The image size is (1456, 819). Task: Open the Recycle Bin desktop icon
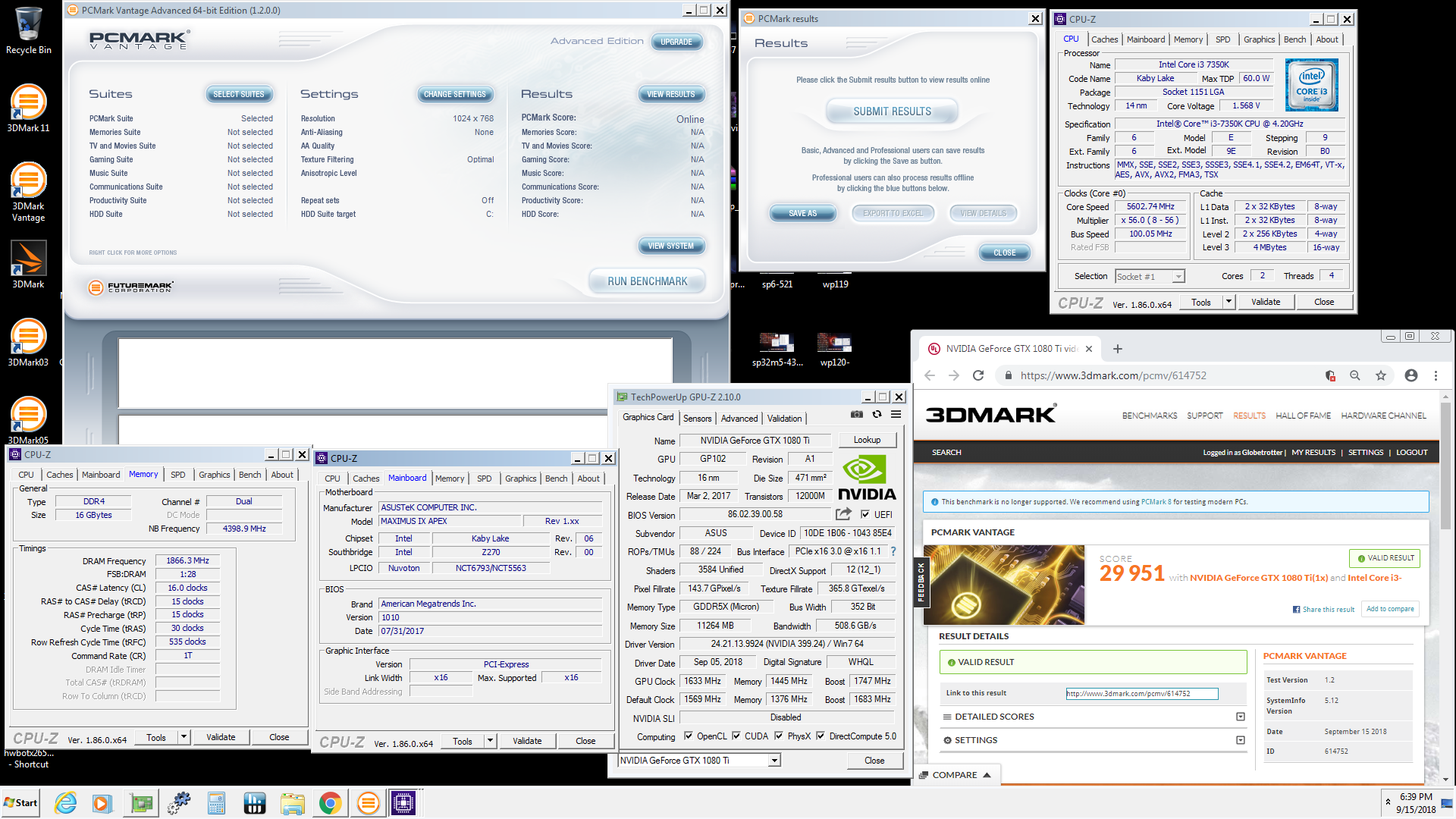29,30
